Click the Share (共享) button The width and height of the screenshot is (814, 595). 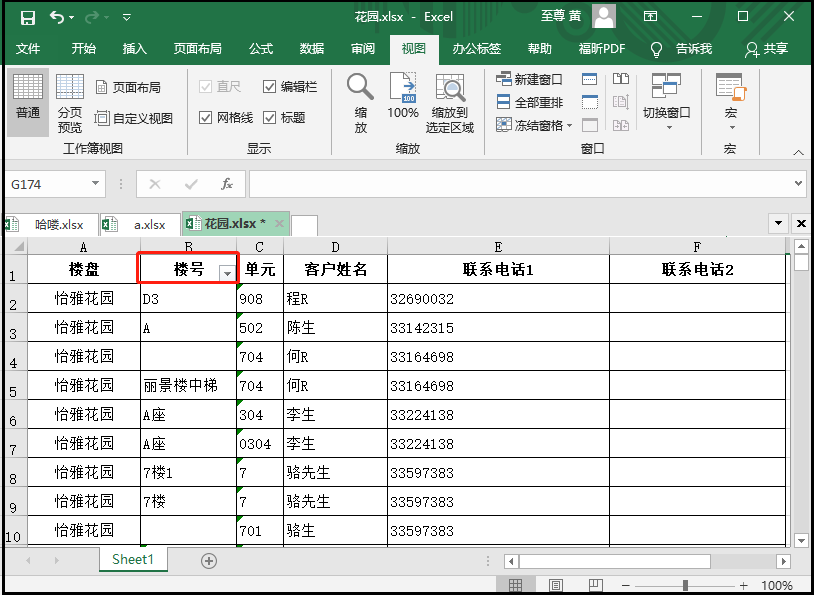point(767,49)
